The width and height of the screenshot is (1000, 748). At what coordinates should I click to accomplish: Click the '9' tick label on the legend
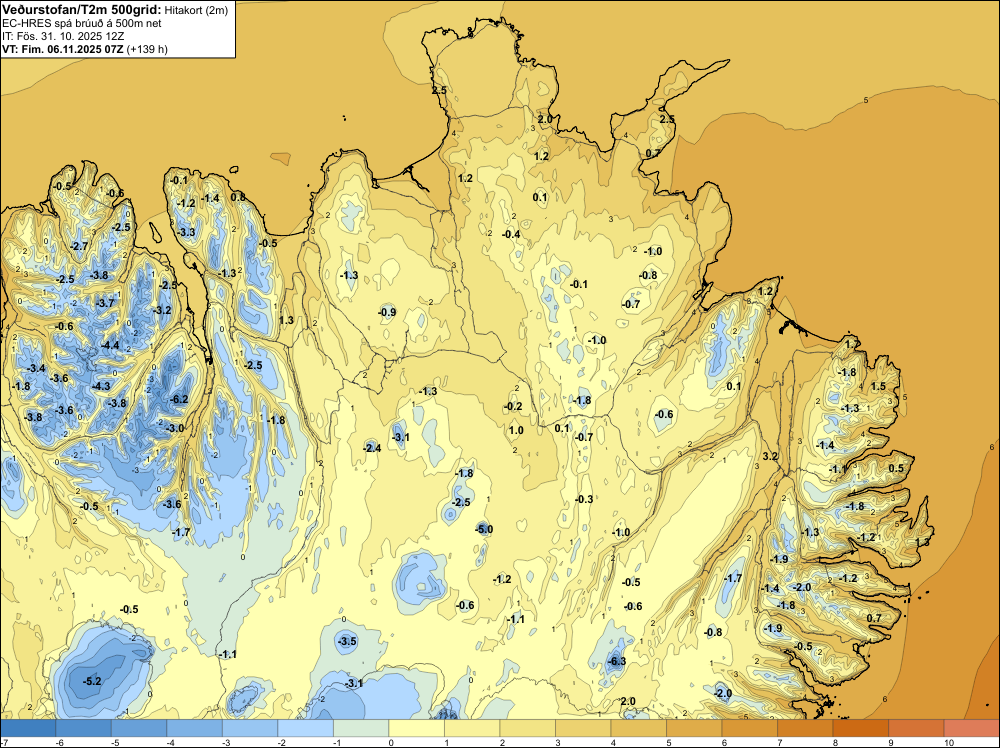890,742
